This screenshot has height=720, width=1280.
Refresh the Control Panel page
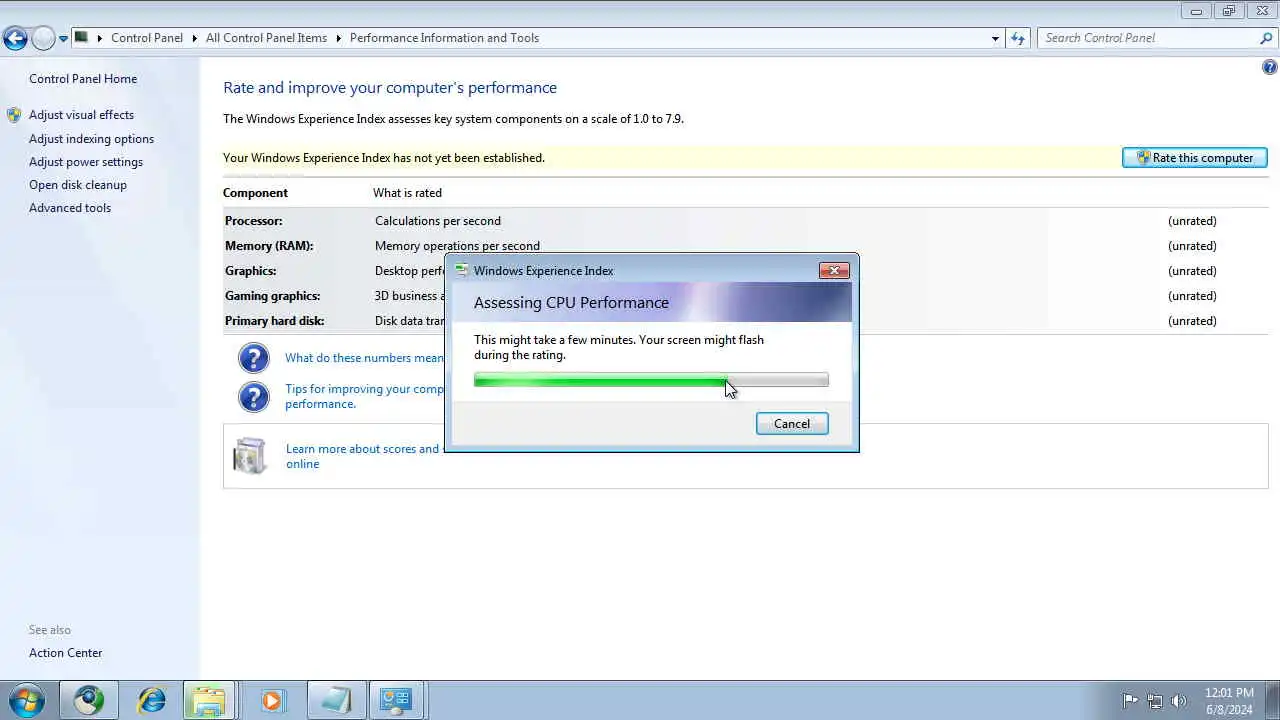tap(1018, 38)
